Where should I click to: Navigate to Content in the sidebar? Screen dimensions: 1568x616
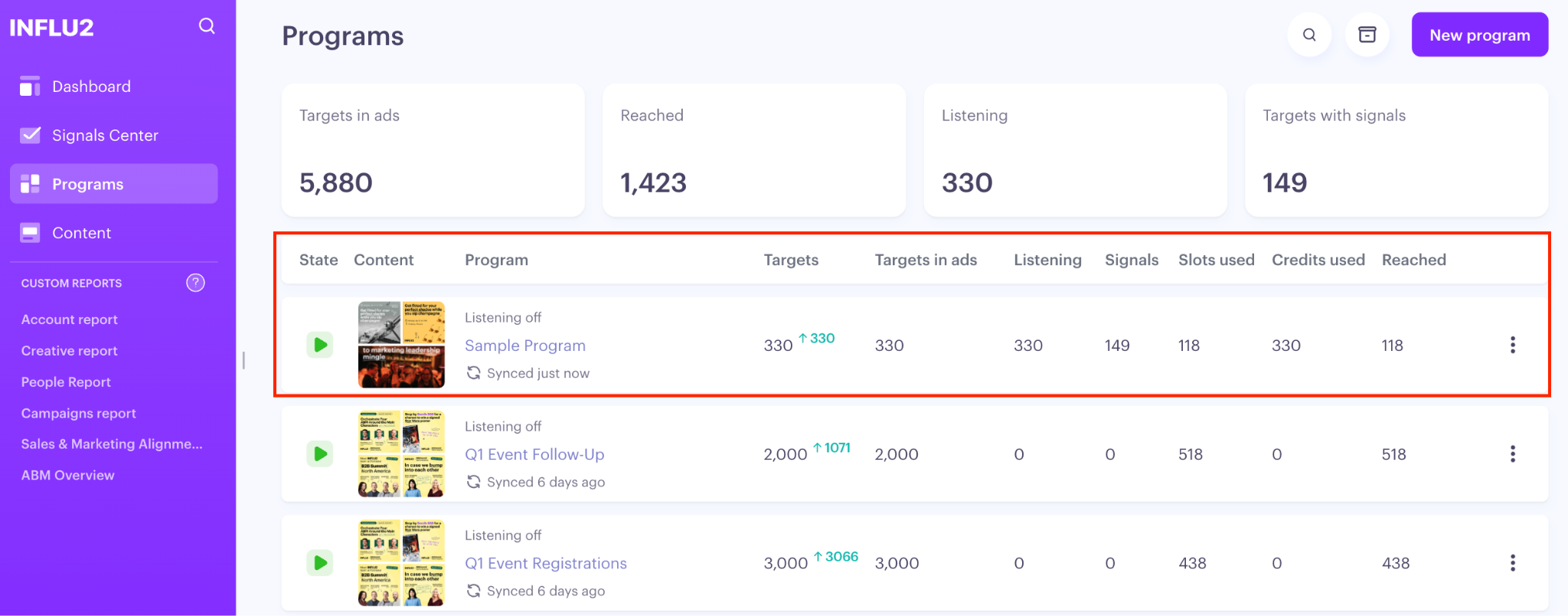pyautogui.click(x=81, y=233)
